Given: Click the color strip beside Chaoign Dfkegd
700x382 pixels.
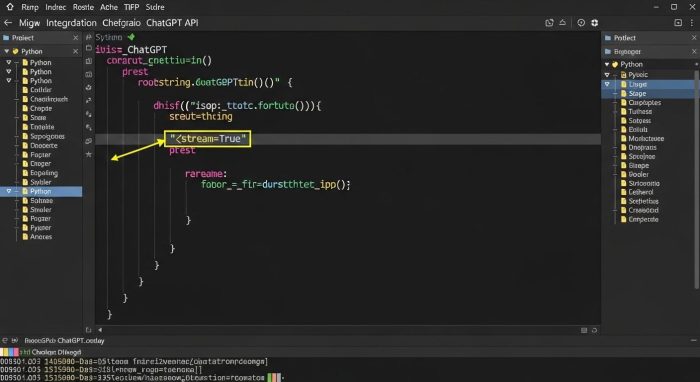Looking at the screenshot, I should tap(9, 352).
